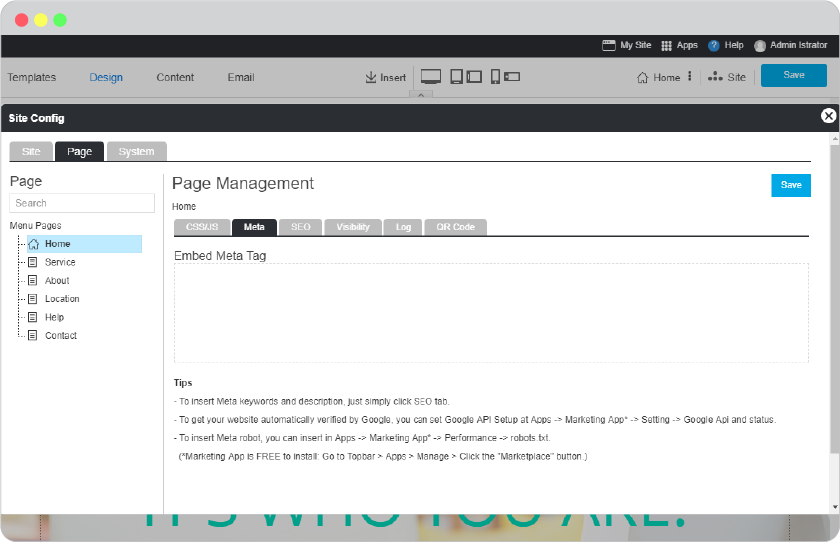The image size is (840, 542).
Task: Open My Site from the top bar
Action: pyautogui.click(x=626, y=46)
